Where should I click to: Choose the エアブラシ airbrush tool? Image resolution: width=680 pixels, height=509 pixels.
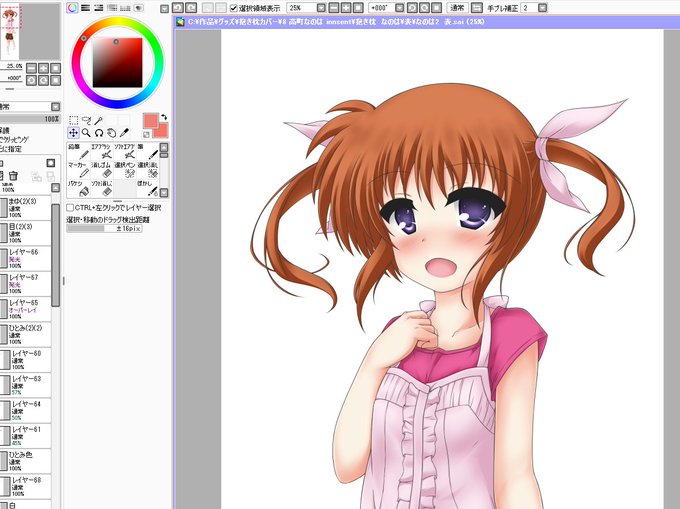pos(101,152)
